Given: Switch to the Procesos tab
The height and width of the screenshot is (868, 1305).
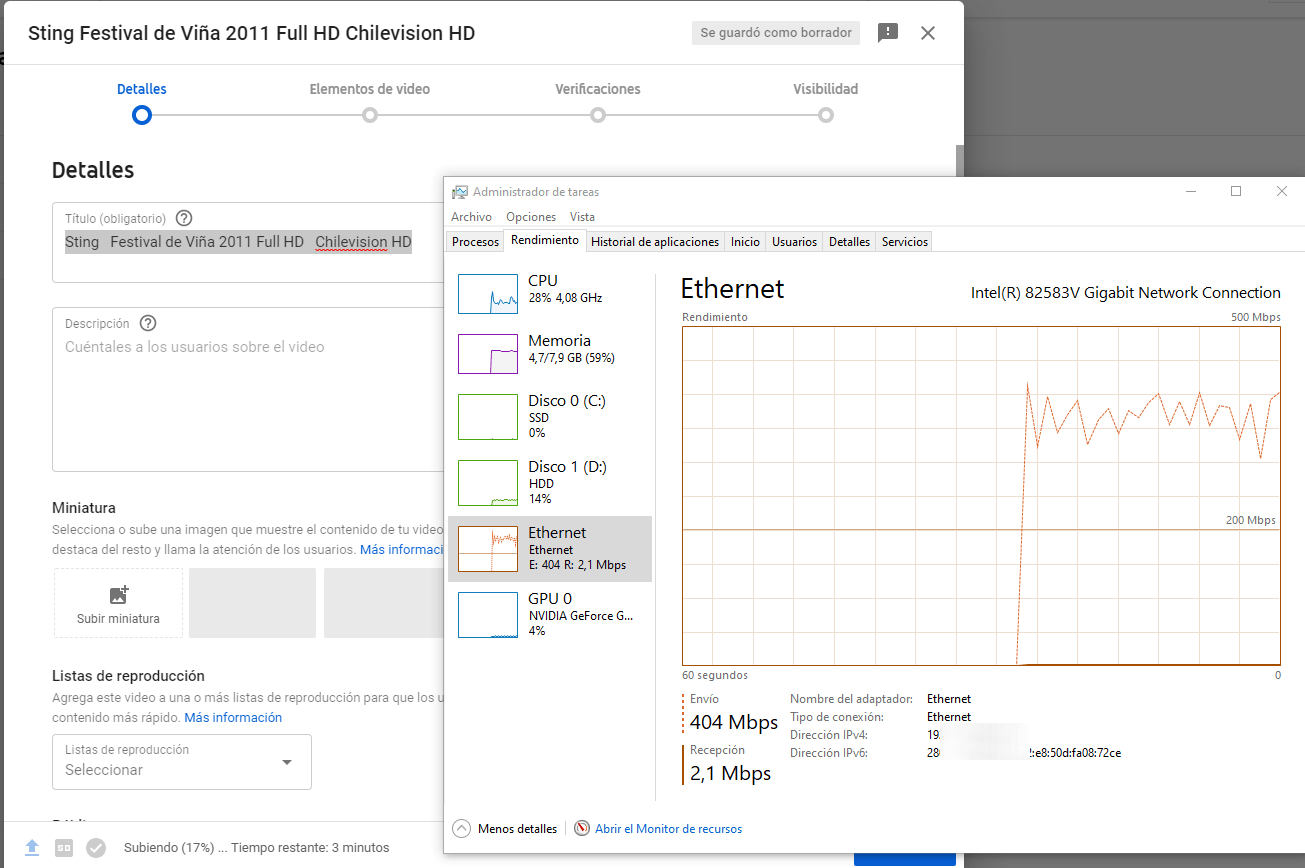Looking at the screenshot, I should click(x=475, y=242).
